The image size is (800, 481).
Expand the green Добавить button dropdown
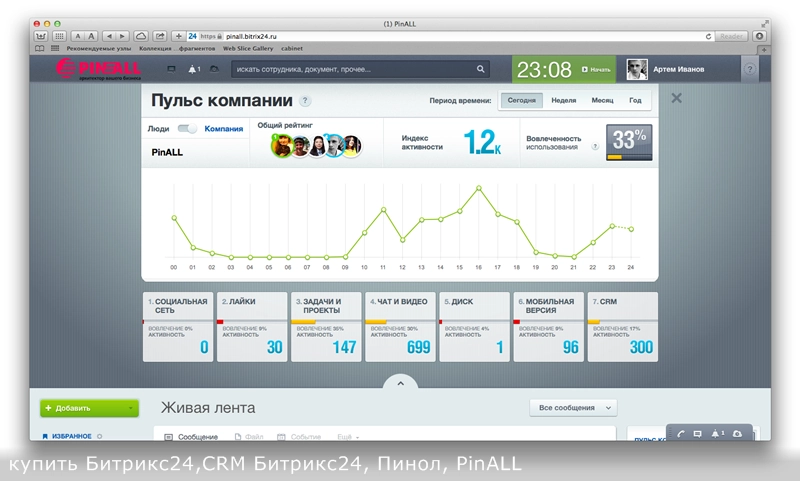coord(132,408)
